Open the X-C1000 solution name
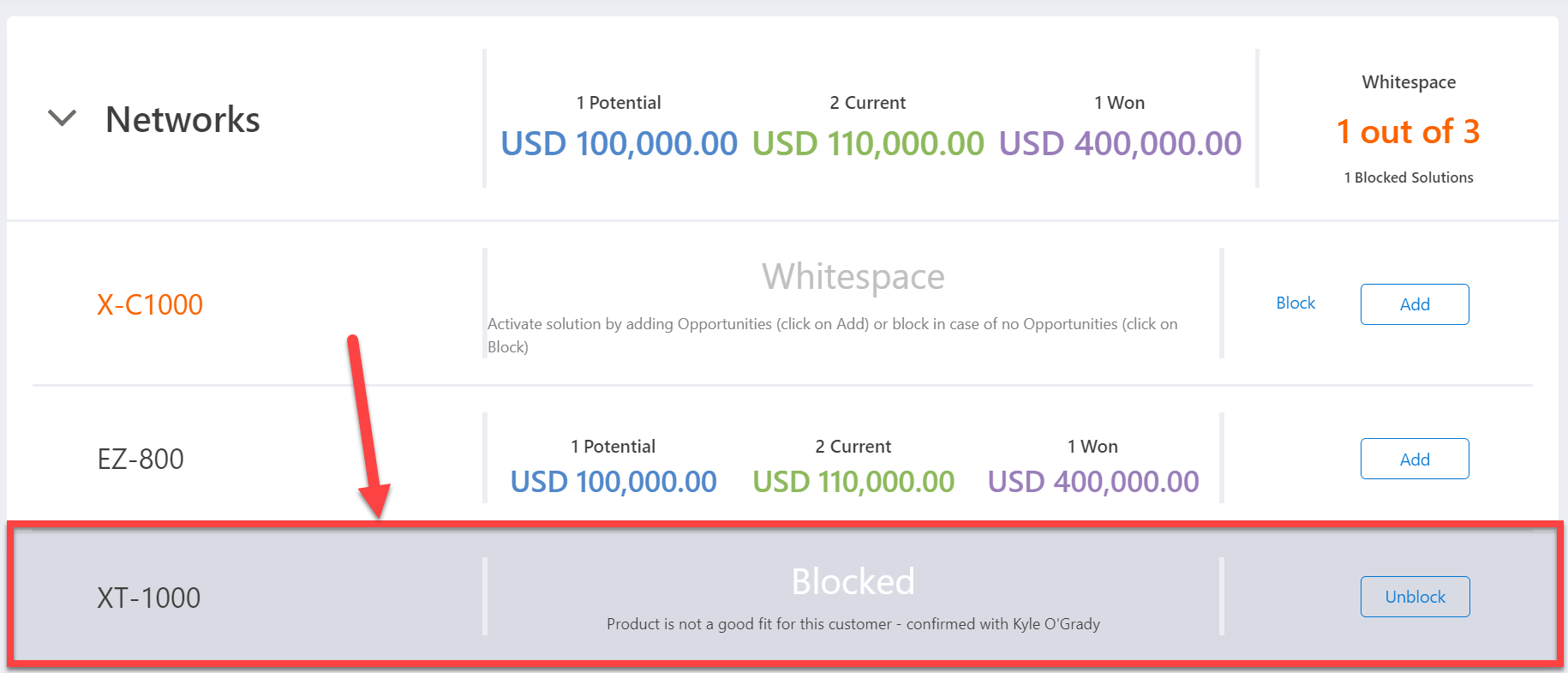The width and height of the screenshot is (1568, 673). click(x=150, y=304)
